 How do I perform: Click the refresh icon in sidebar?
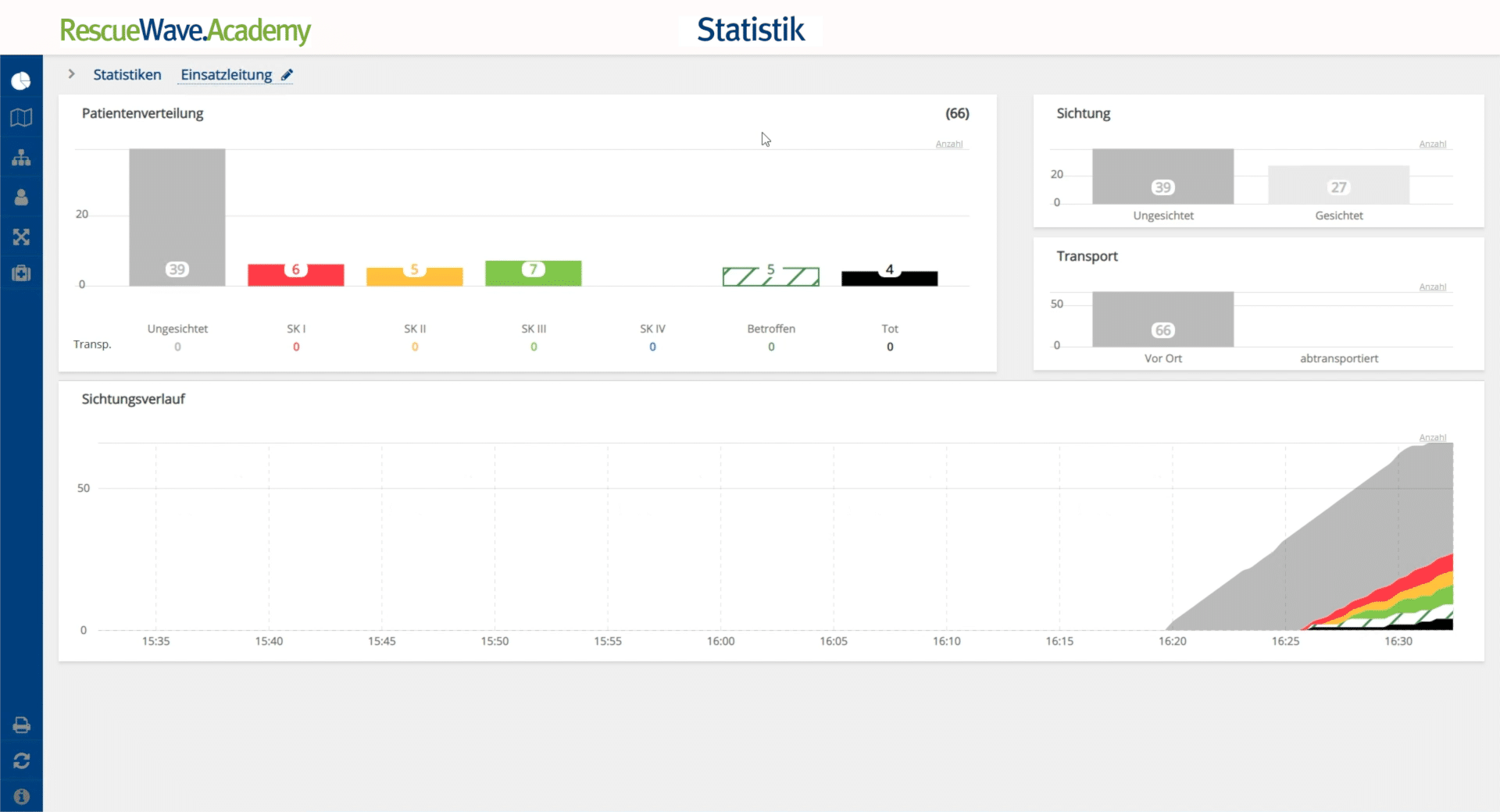coord(21,760)
